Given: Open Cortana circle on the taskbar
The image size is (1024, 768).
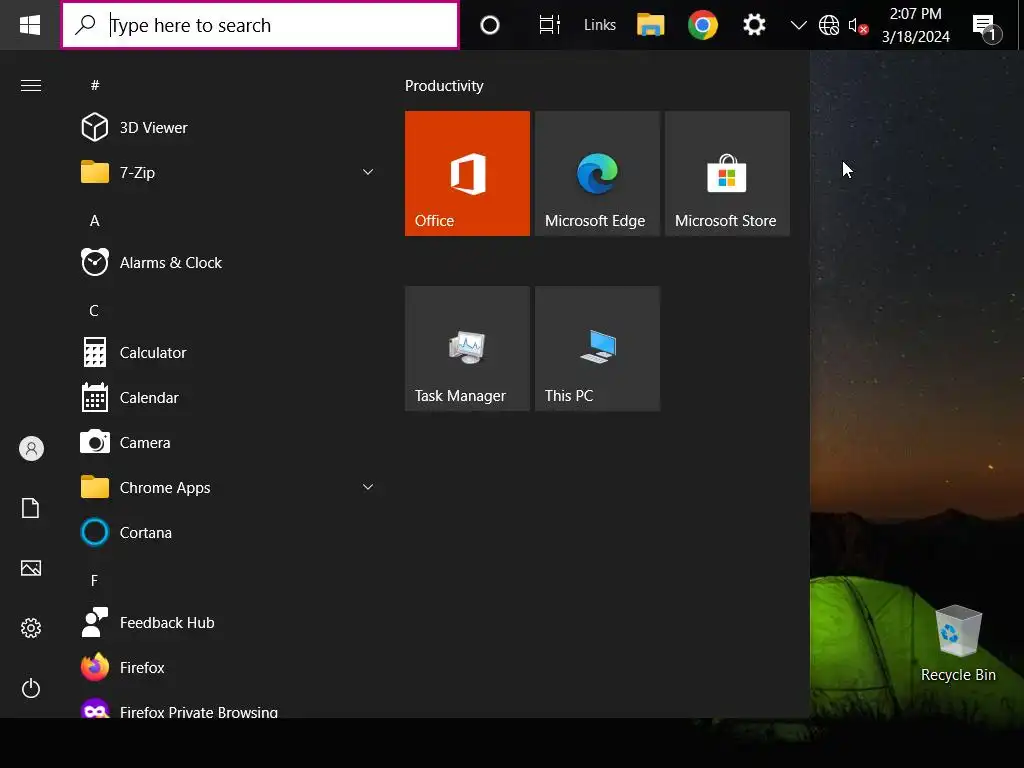Looking at the screenshot, I should coord(490,25).
